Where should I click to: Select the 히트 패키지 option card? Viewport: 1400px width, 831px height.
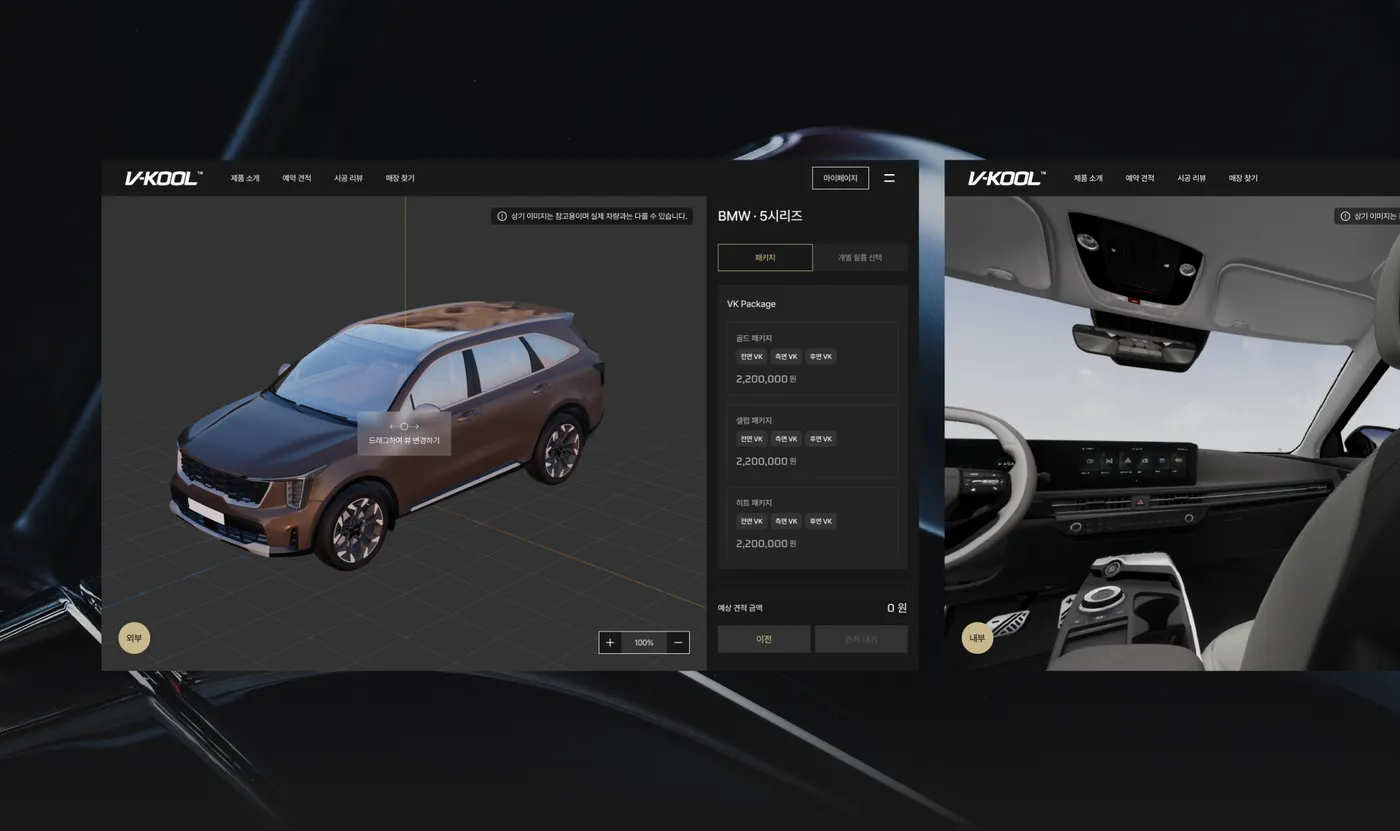[812, 523]
